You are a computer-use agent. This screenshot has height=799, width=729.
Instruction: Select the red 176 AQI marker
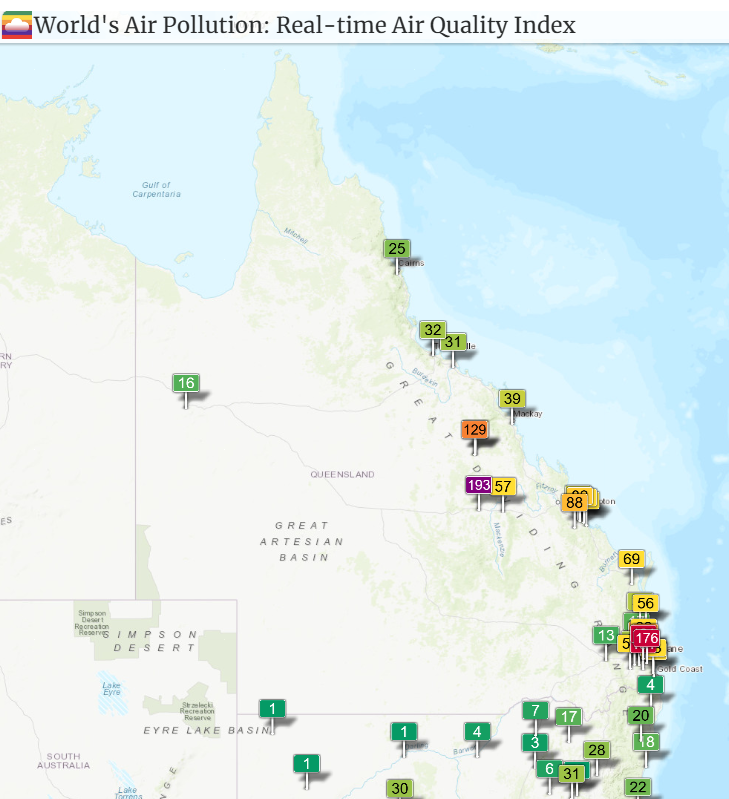click(x=646, y=638)
